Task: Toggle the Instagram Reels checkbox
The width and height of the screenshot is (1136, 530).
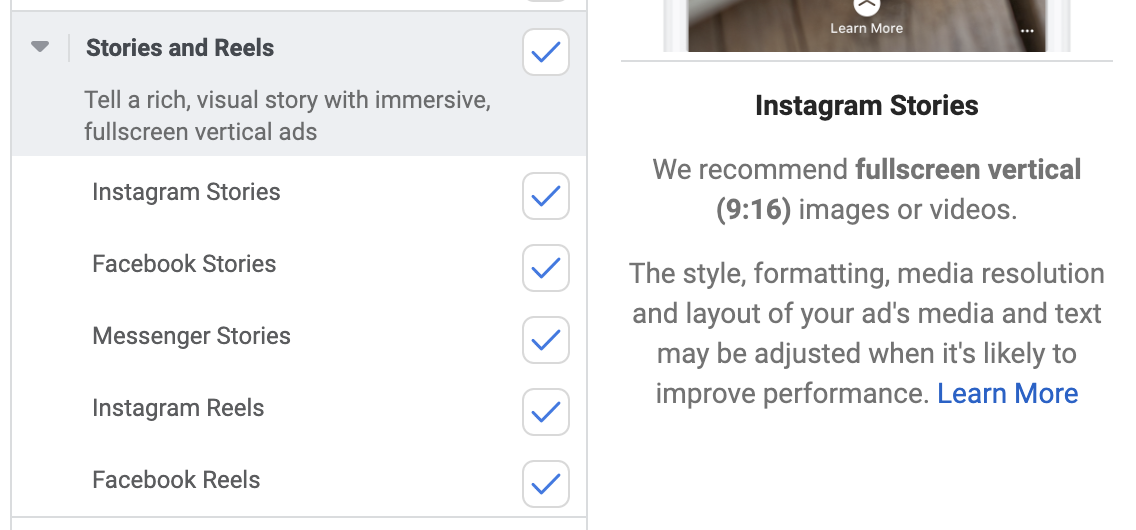Action: click(x=546, y=412)
